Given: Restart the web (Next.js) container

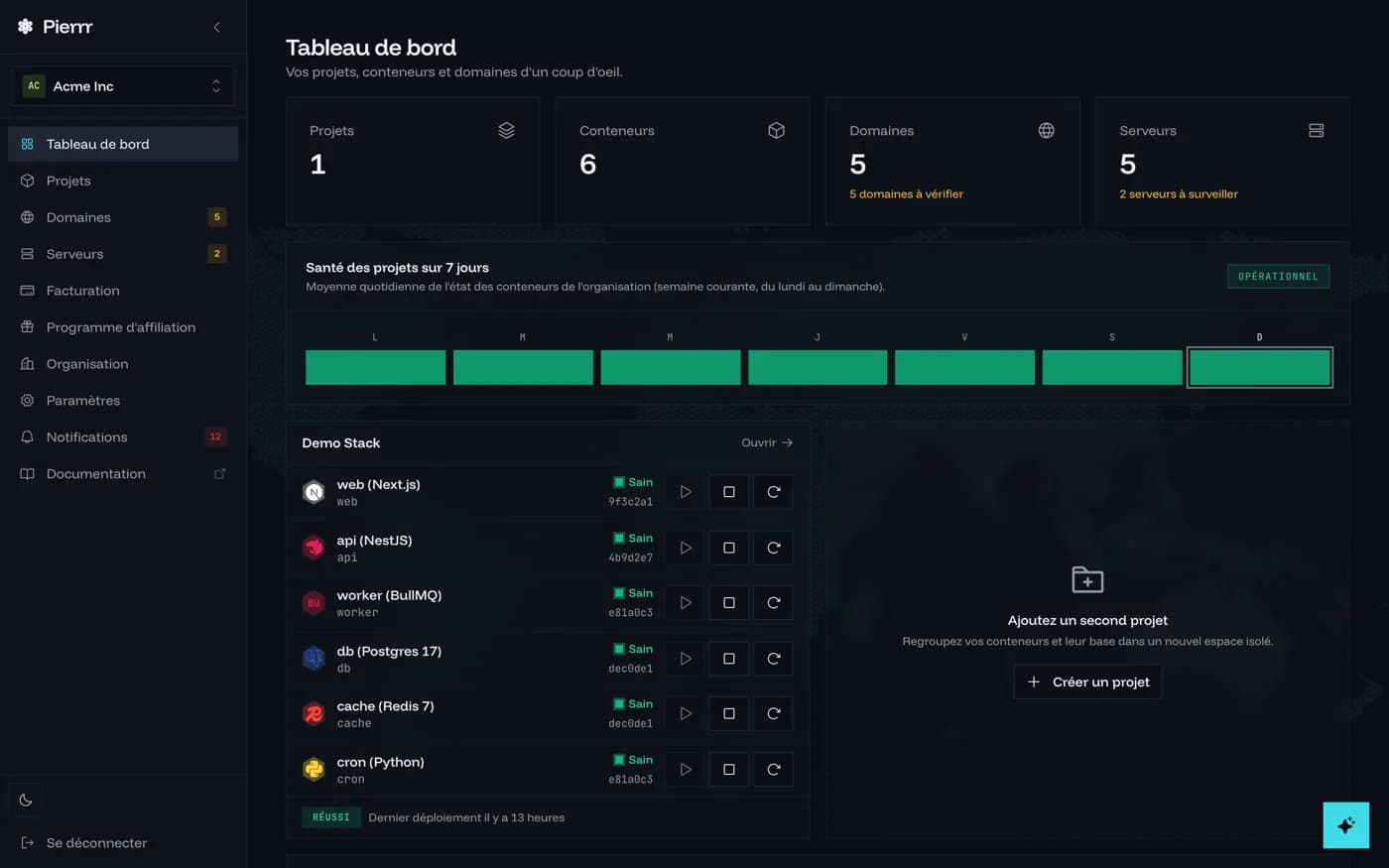Looking at the screenshot, I should click(x=774, y=492).
